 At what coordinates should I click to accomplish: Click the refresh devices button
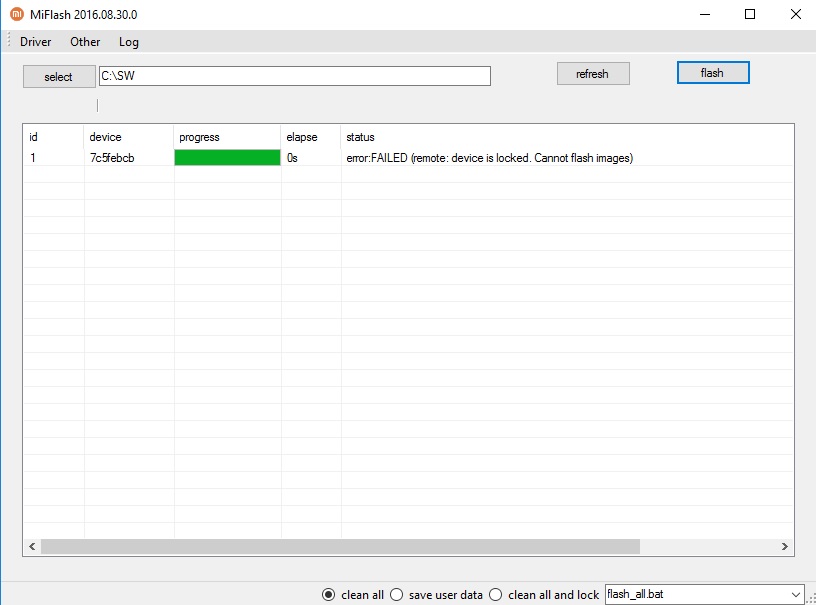593,73
